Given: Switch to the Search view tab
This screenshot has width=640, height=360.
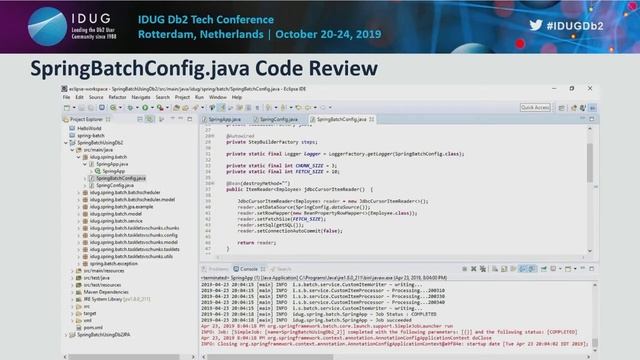Looking at the screenshot, I should point(281,269).
